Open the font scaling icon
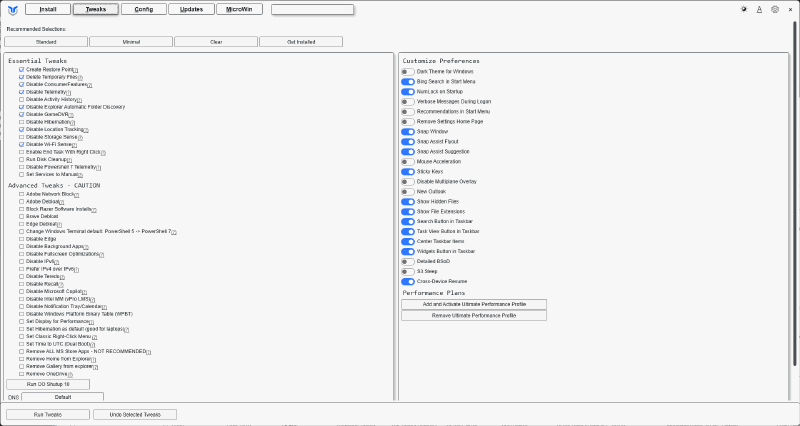800x426 pixels. click(x=759, y=9)
